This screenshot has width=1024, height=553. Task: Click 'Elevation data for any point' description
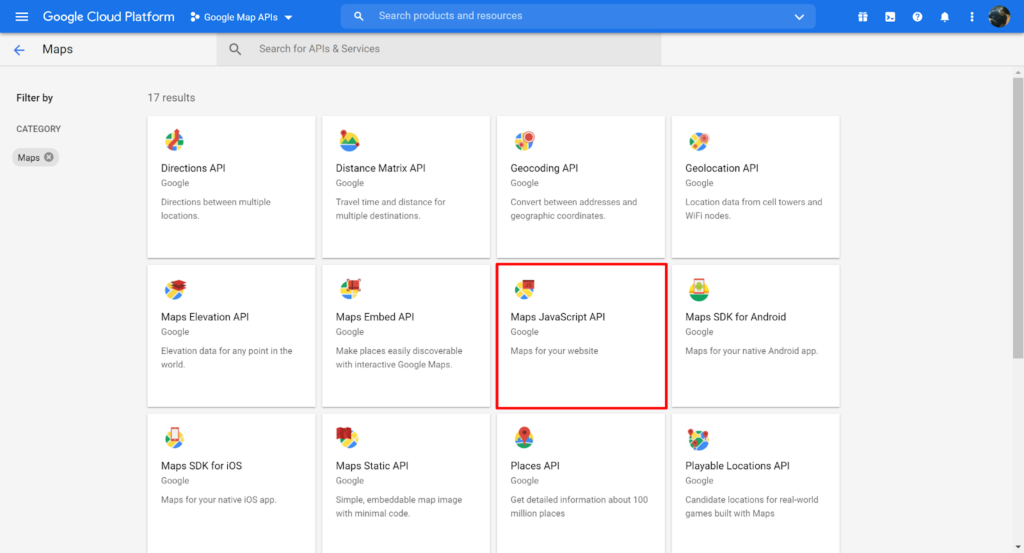(227, 358)
